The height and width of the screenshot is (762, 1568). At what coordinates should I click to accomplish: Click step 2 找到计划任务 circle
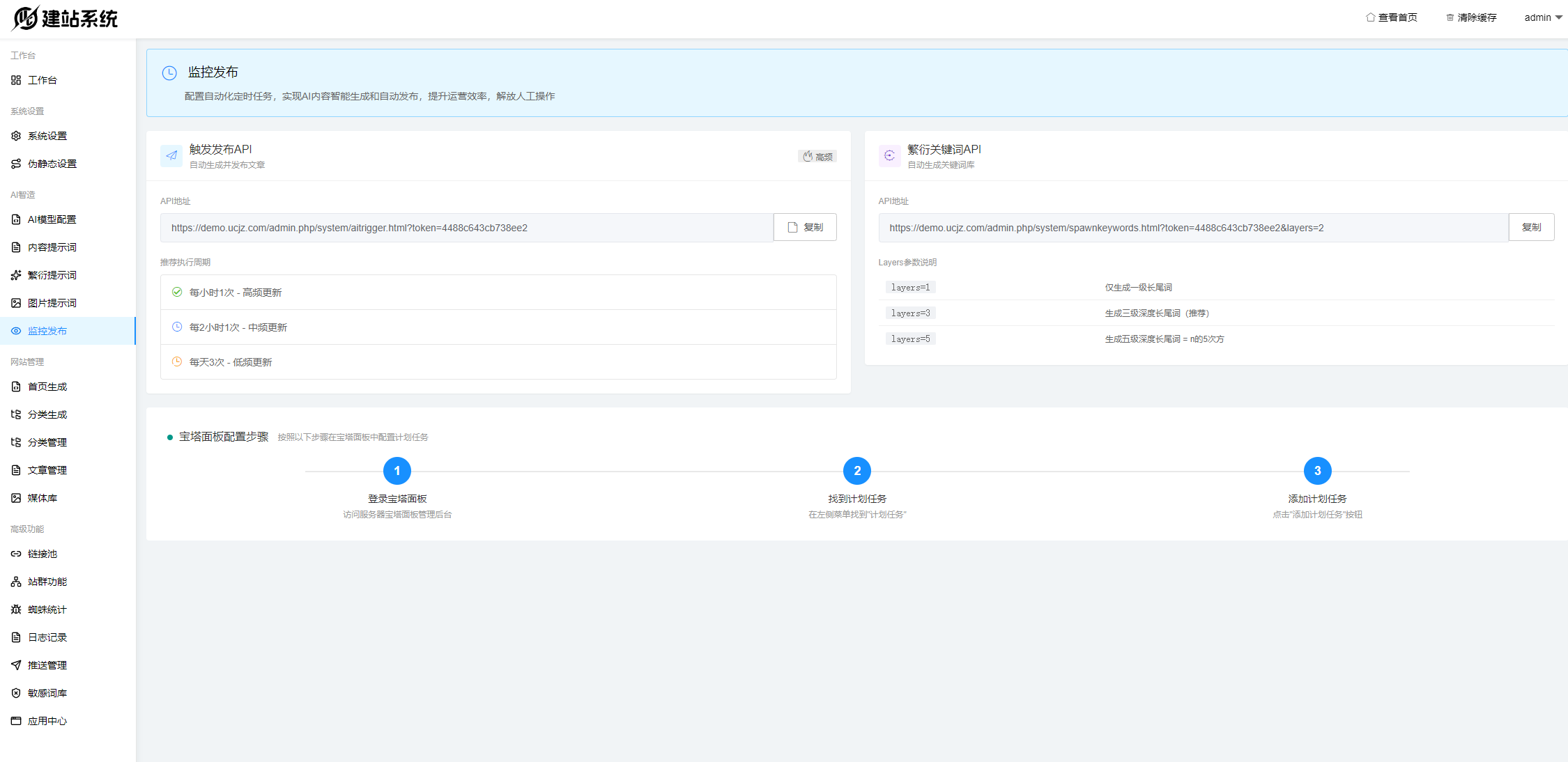856,471
